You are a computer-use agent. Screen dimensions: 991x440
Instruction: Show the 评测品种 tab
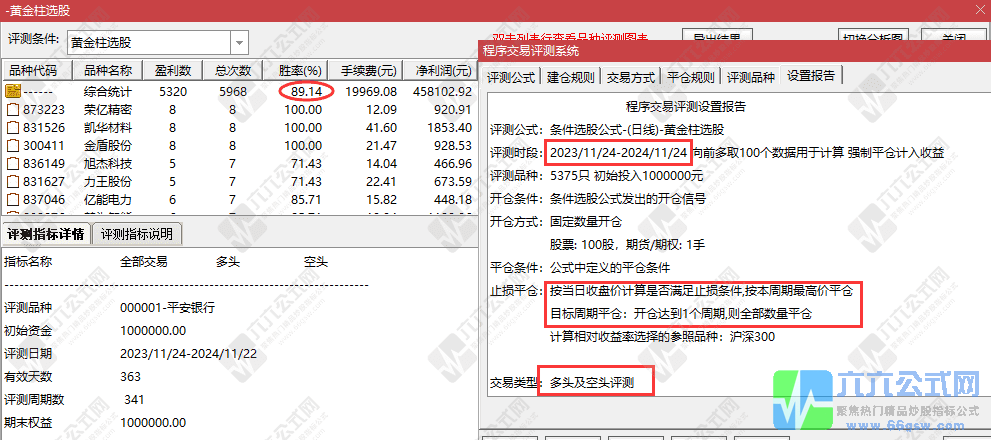point(751,77)
